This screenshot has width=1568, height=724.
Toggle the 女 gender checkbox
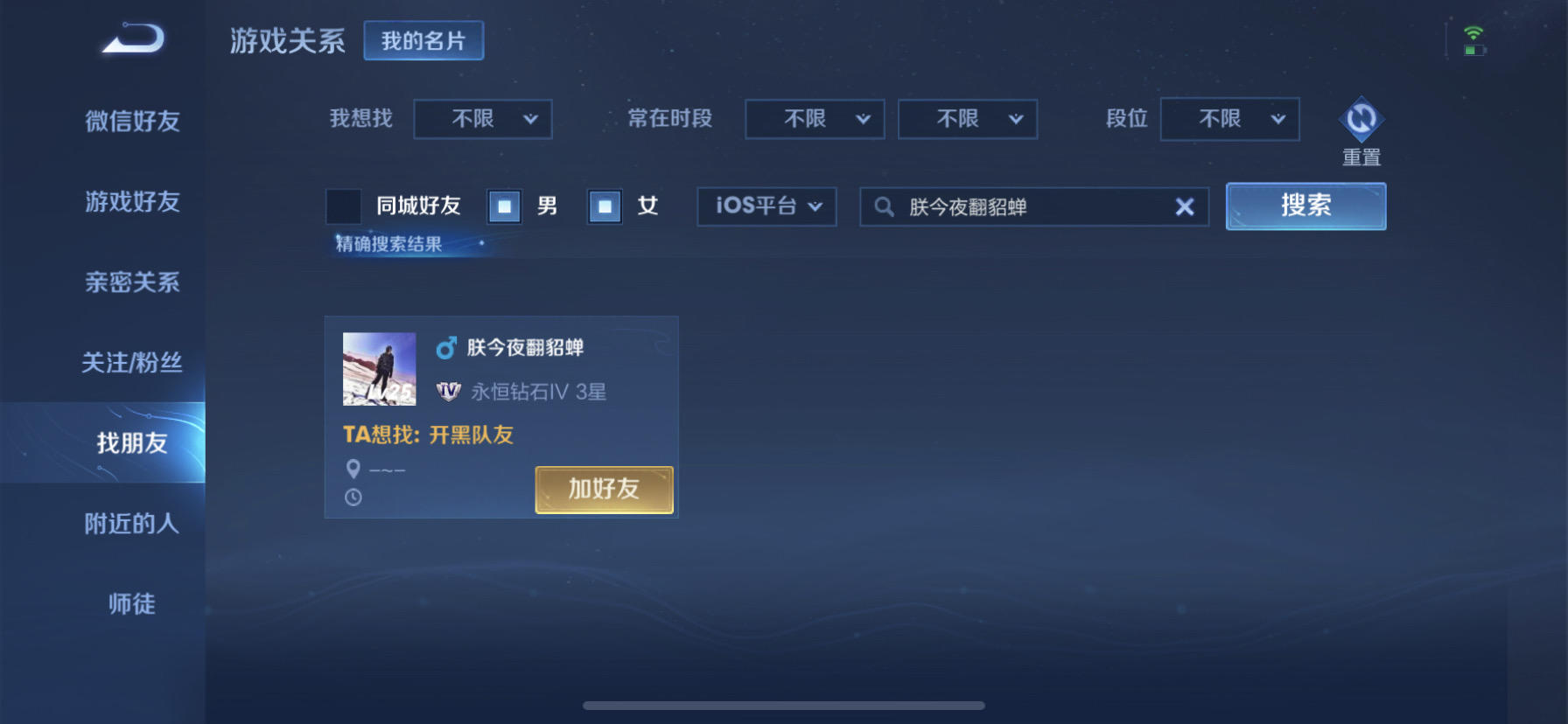coord(605,206)
